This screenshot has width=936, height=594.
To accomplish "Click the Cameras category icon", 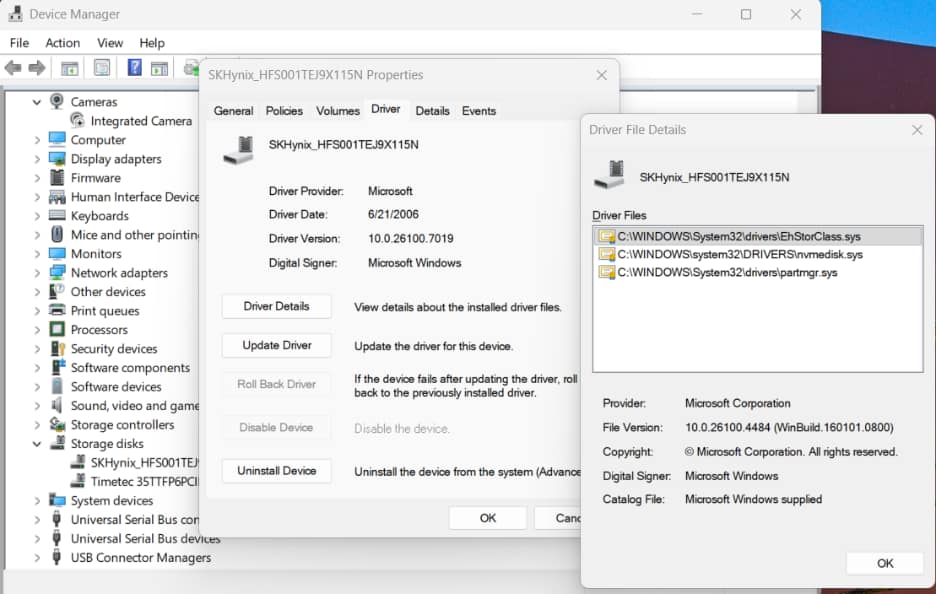I will pos(57,101).
